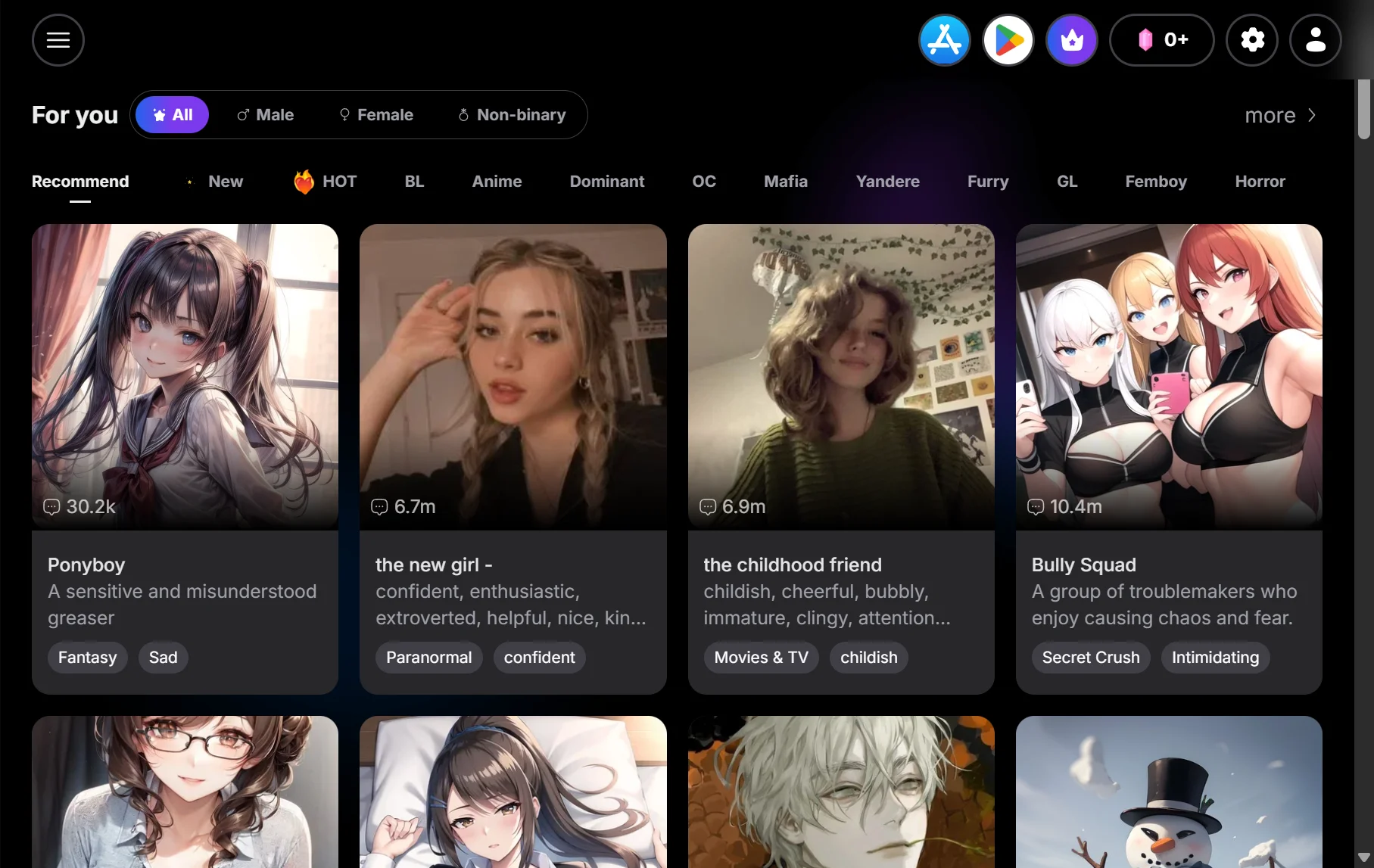The image size is (1374, 868).
Task: Open the settings gear
Action: tap(1252, 40)
